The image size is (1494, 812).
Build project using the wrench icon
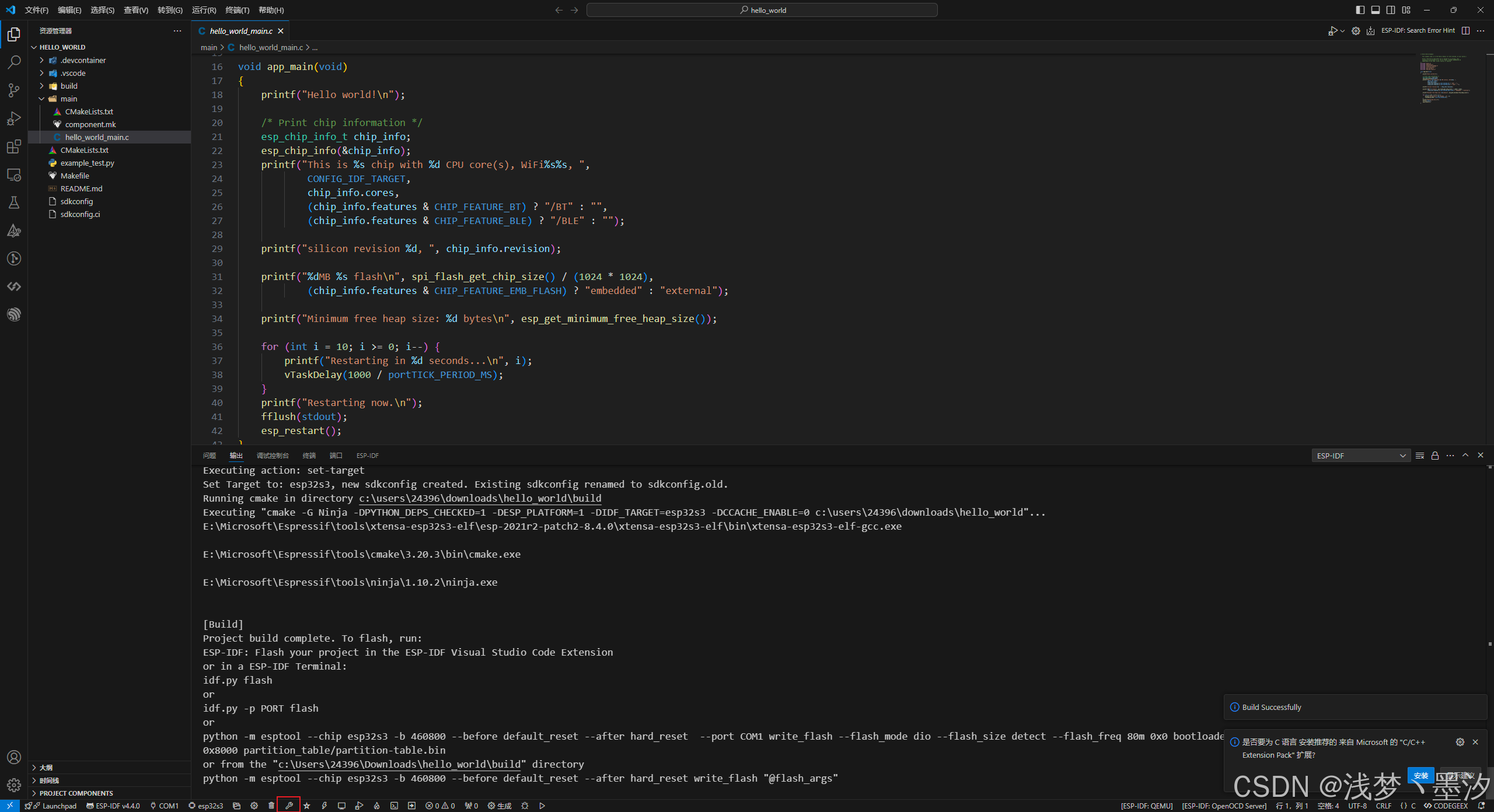pos(289,806)
